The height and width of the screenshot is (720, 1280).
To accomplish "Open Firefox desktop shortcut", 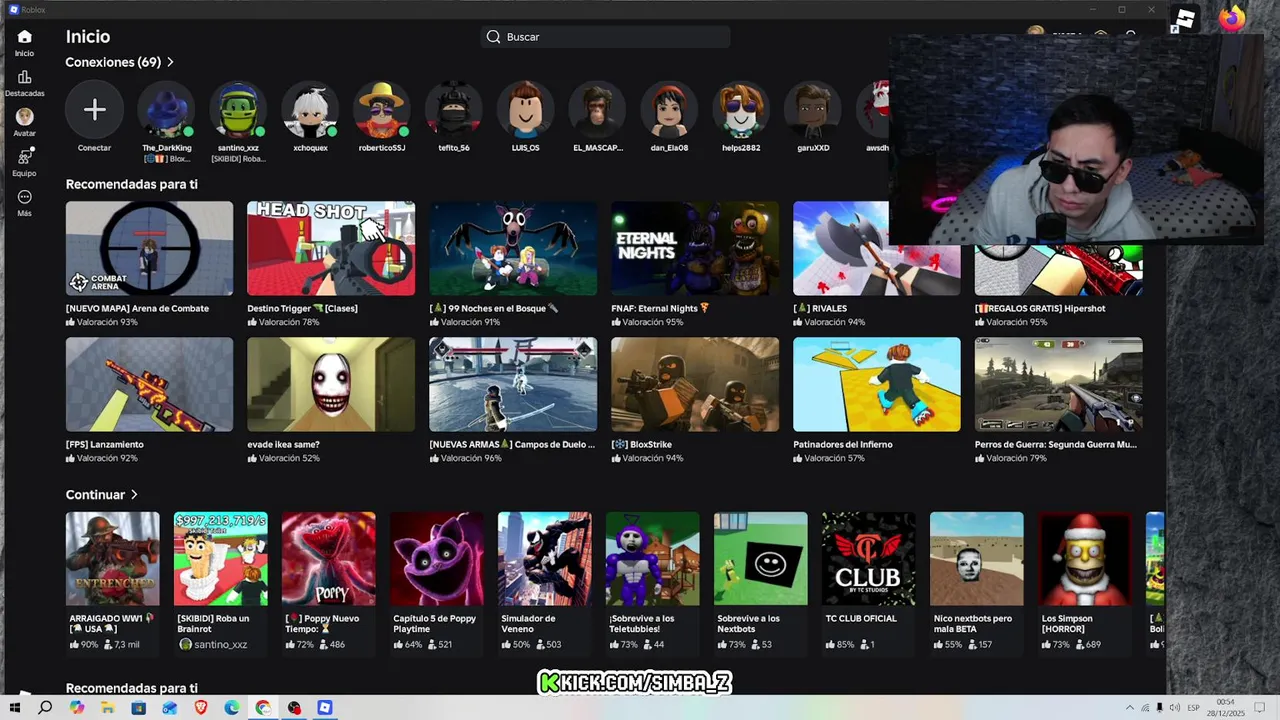I will tap(1232, 19).
